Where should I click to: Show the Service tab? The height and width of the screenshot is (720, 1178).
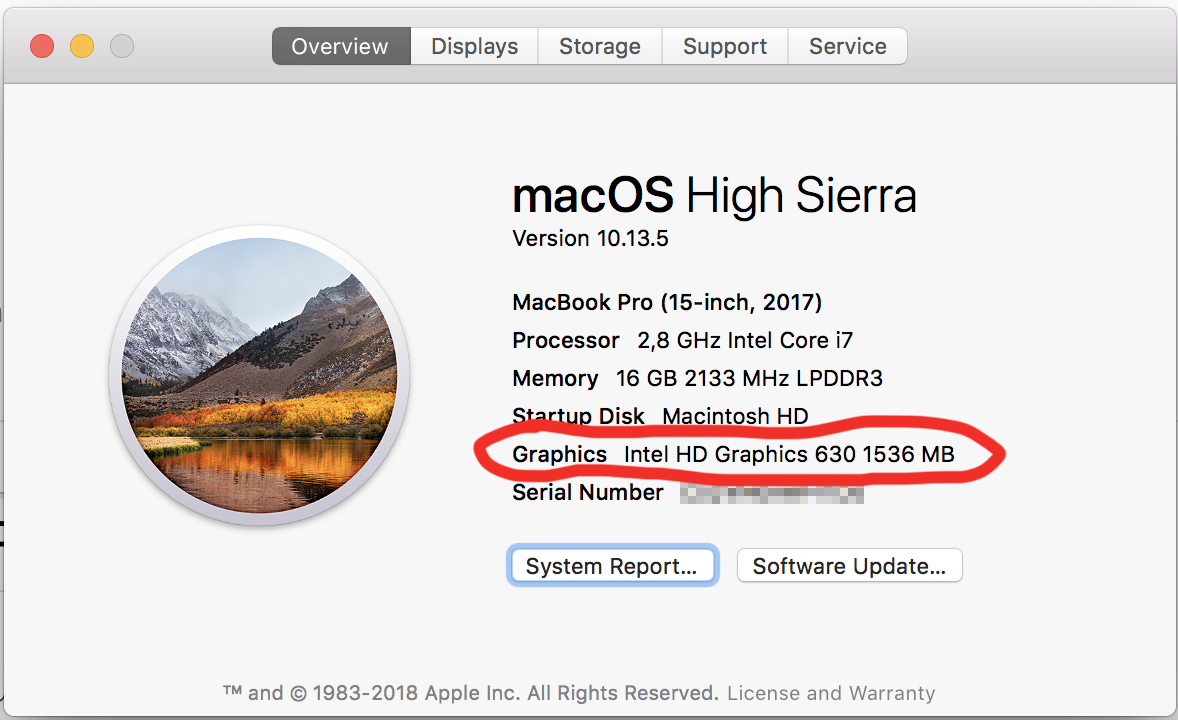coord(847,47)
